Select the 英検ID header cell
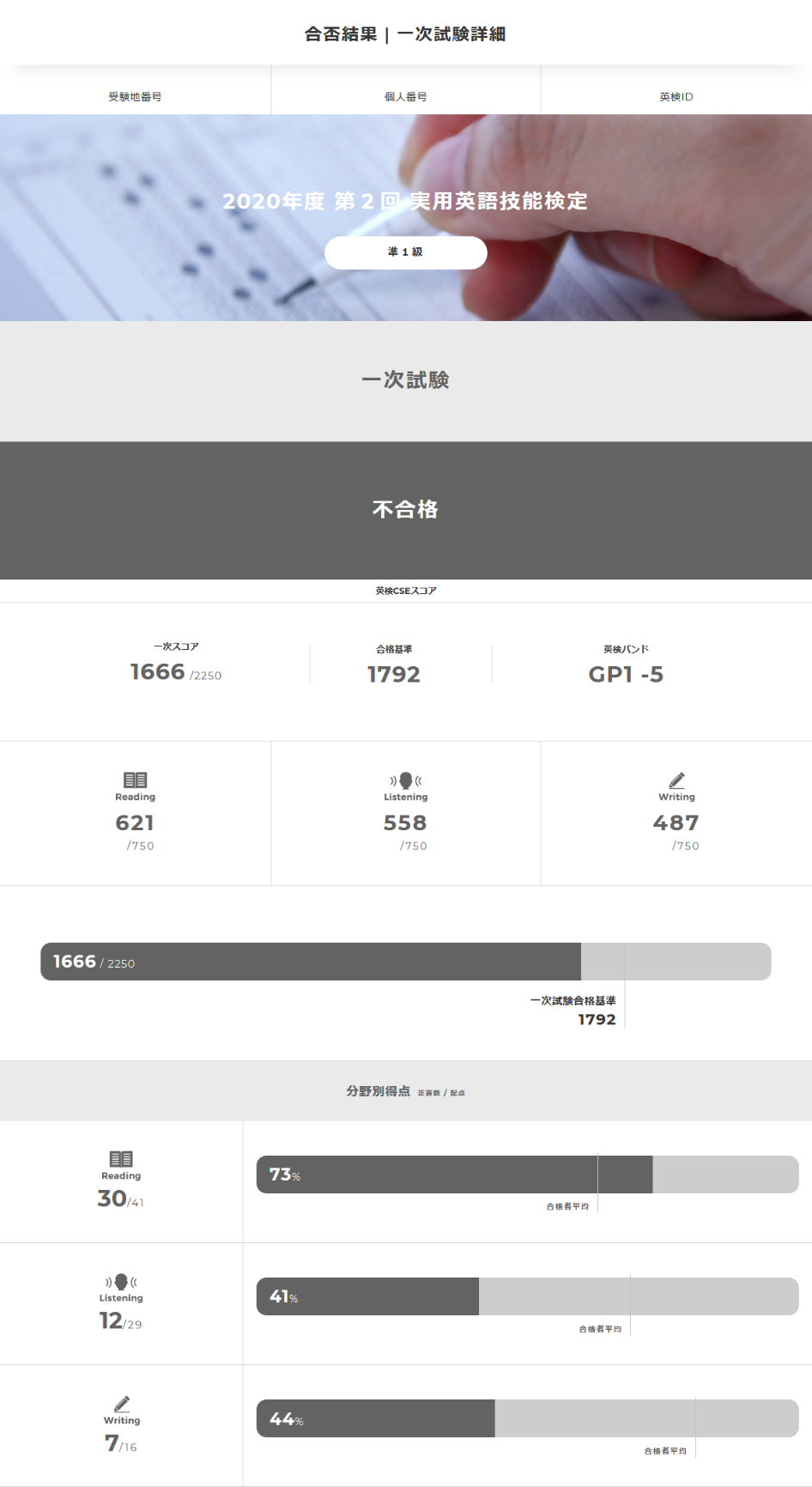Screen dimensions: 812x1487 pos(676,97)
